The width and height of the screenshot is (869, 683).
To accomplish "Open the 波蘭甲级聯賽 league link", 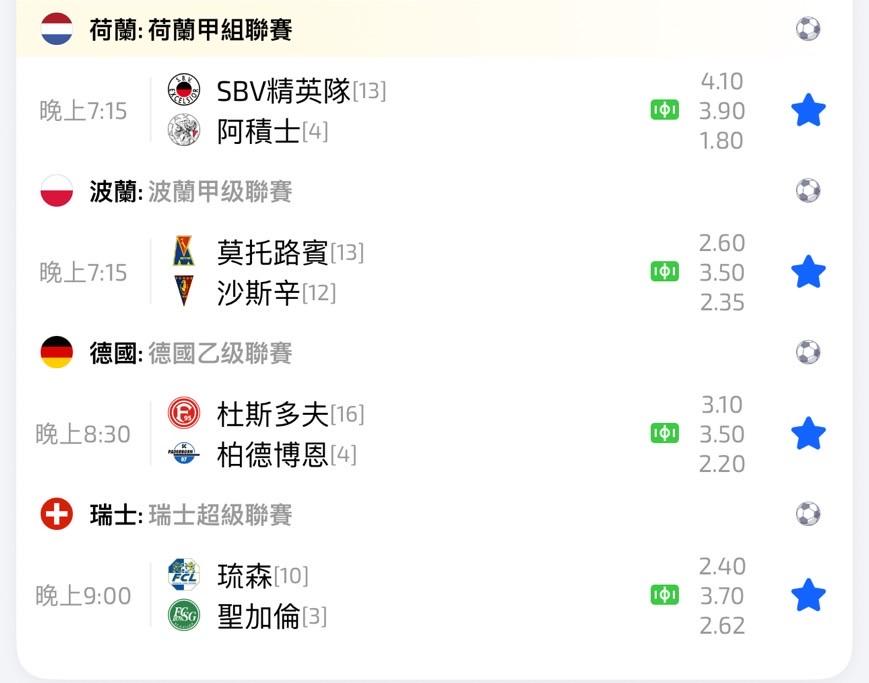I will 220,191.
